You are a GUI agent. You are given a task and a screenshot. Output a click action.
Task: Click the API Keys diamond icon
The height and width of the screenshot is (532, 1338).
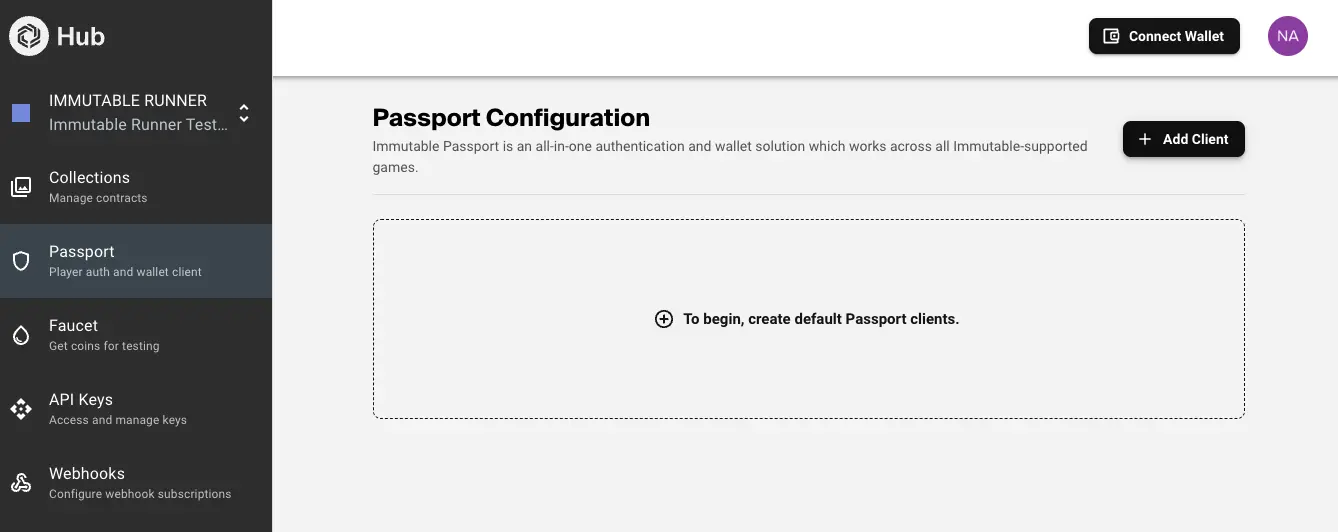(x=21, y=409)
